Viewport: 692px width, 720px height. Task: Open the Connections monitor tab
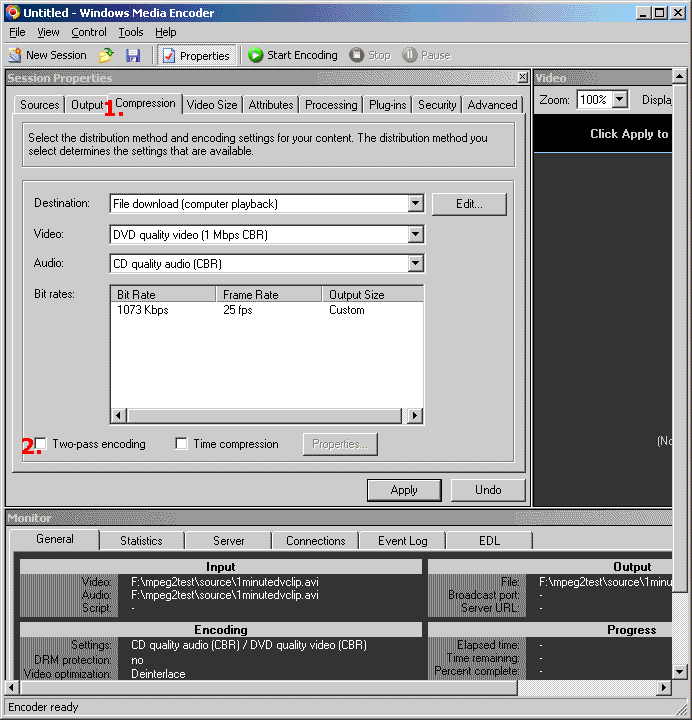point(315,541)
